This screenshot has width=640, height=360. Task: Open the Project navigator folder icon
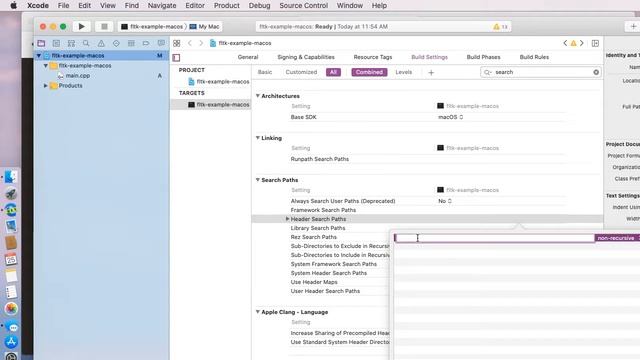tap(41, 43)
